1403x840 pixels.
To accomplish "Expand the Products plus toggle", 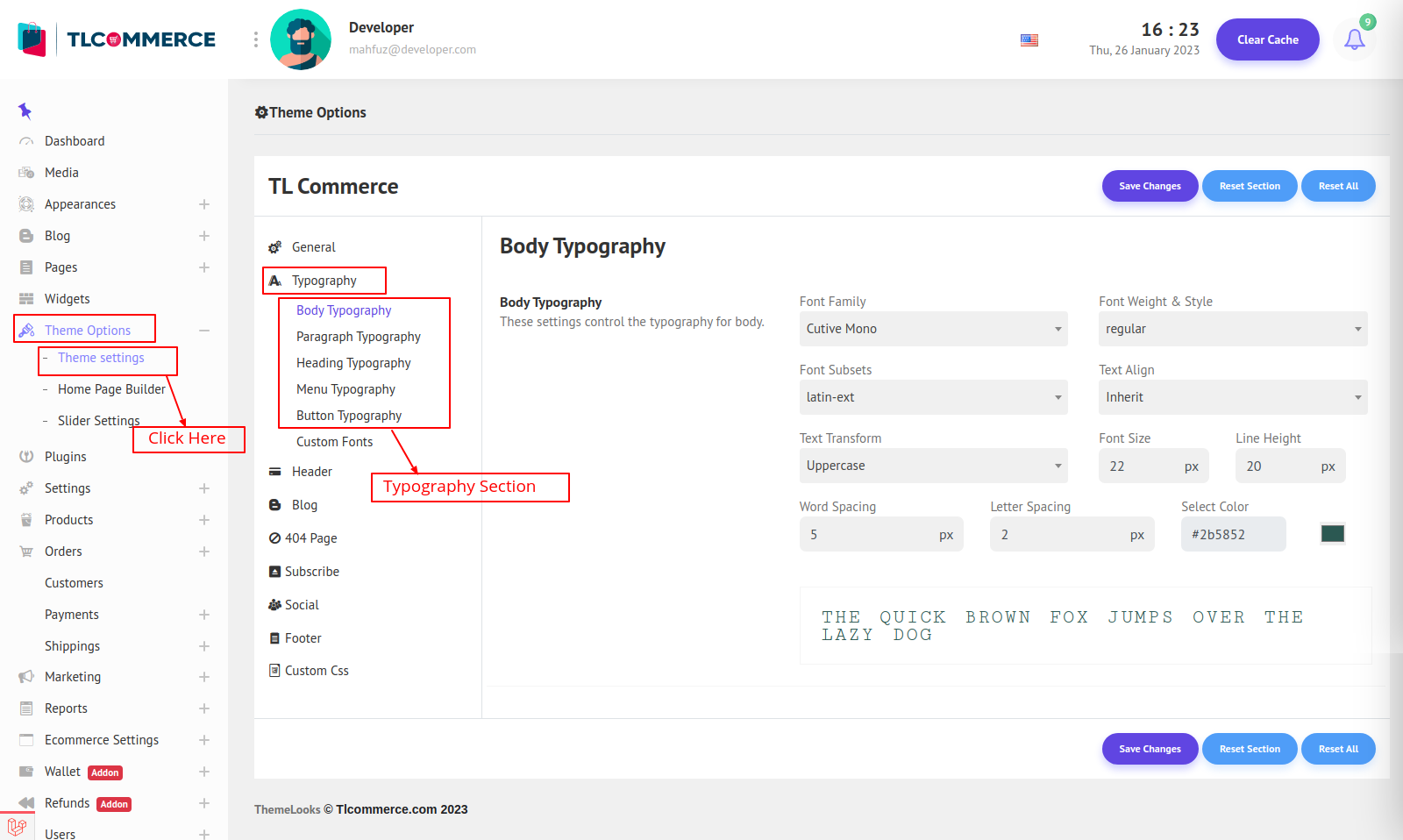I will 204,520.
